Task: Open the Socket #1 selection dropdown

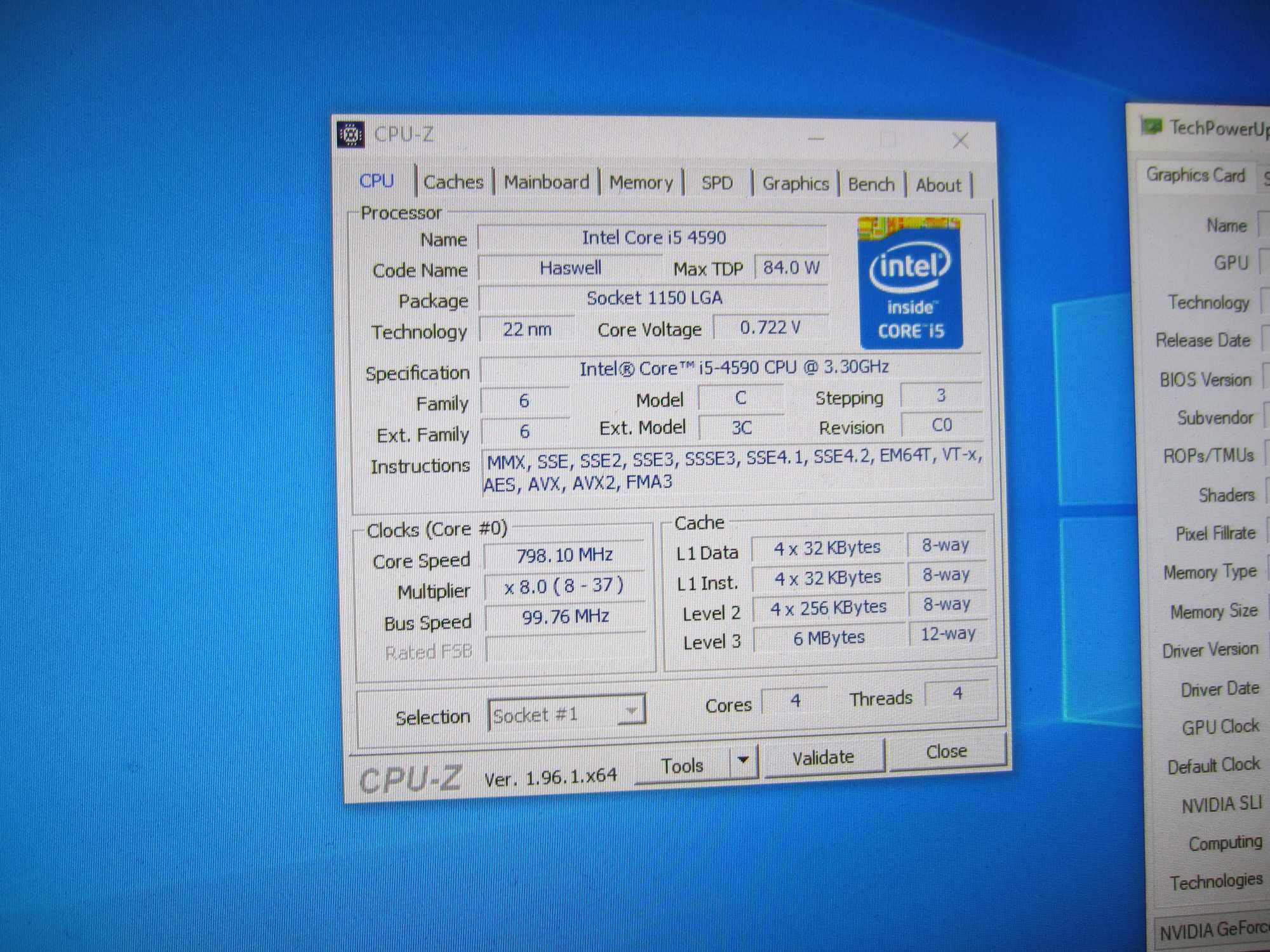Action: pyautogui.click(x=566, y=714)
